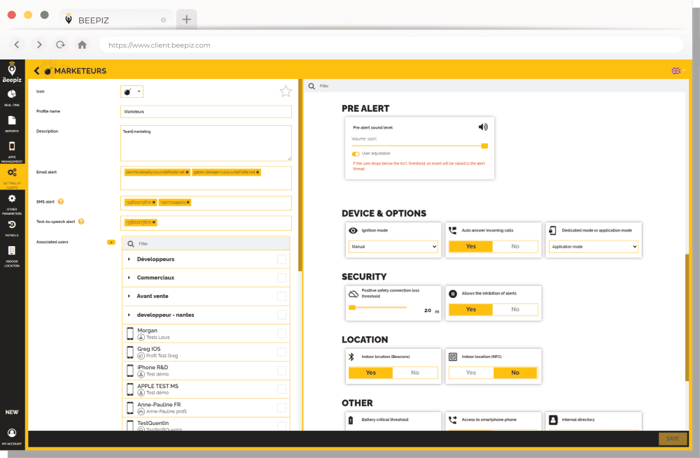Image resolution: width=700 pixels, height=458 pixels.
Task: Click the help icon next to SMS alert
Action: coord(61,201)
